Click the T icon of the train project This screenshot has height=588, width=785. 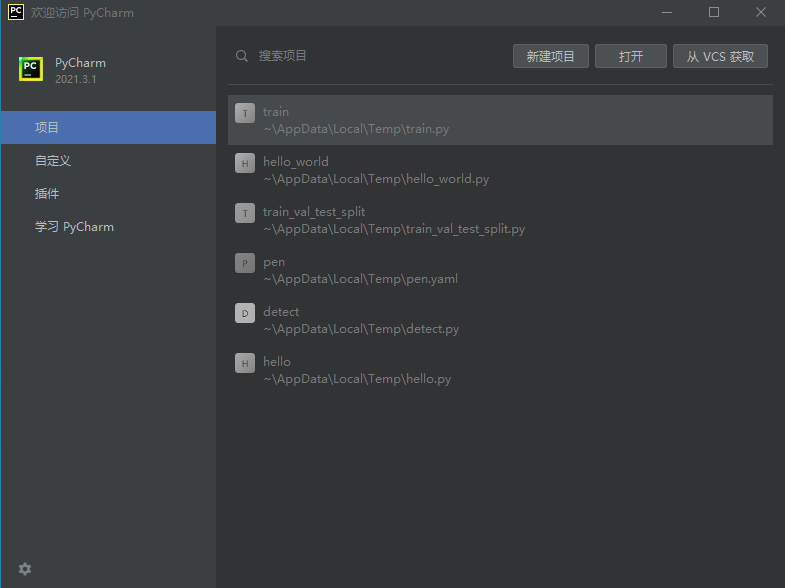[x=245, y=113]
